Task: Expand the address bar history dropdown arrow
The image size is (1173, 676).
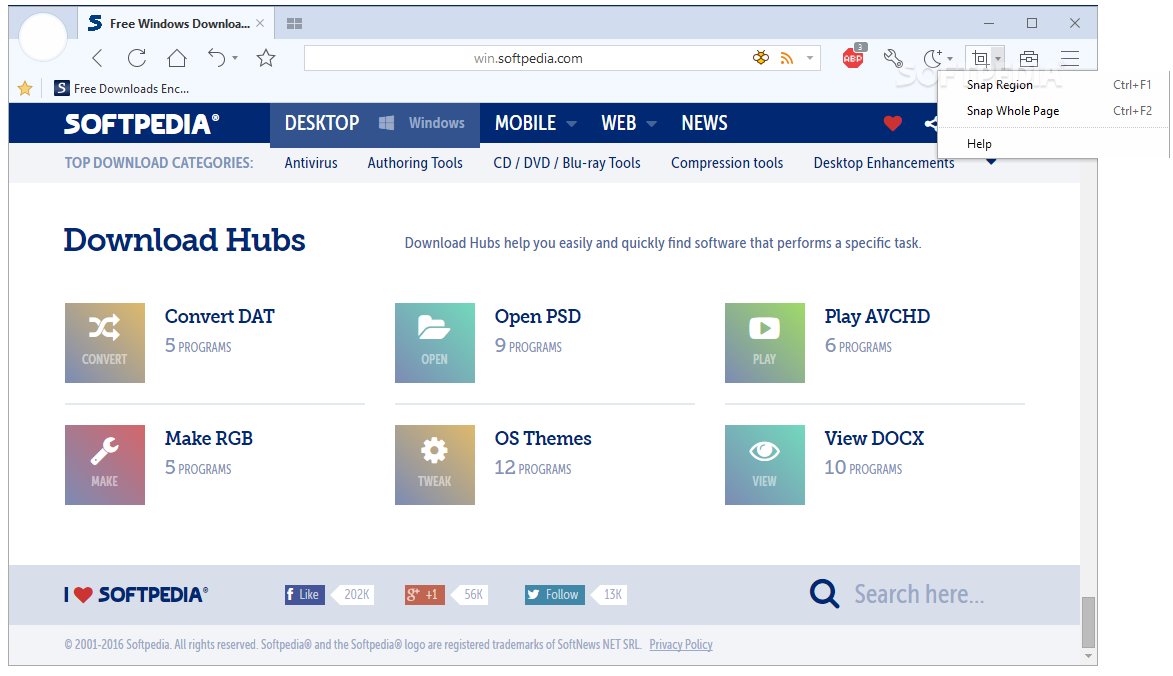Action: click(810, 58)
